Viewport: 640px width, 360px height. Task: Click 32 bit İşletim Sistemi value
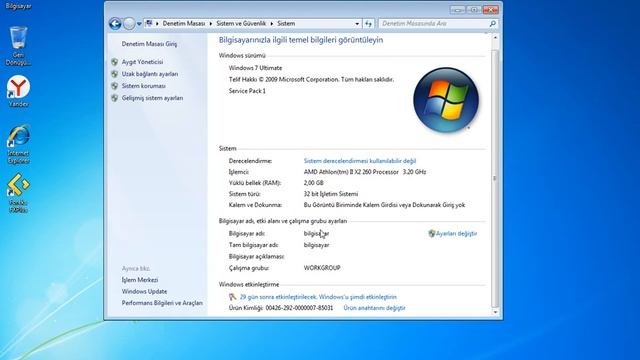click(331, 194)
